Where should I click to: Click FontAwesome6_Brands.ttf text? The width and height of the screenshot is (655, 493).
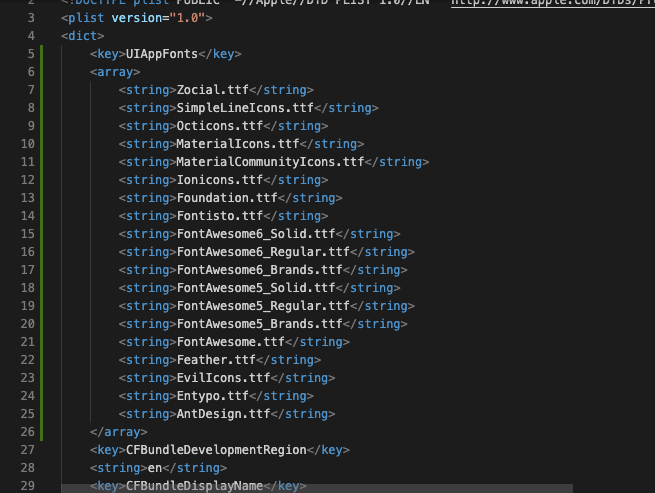pos(259,269)
